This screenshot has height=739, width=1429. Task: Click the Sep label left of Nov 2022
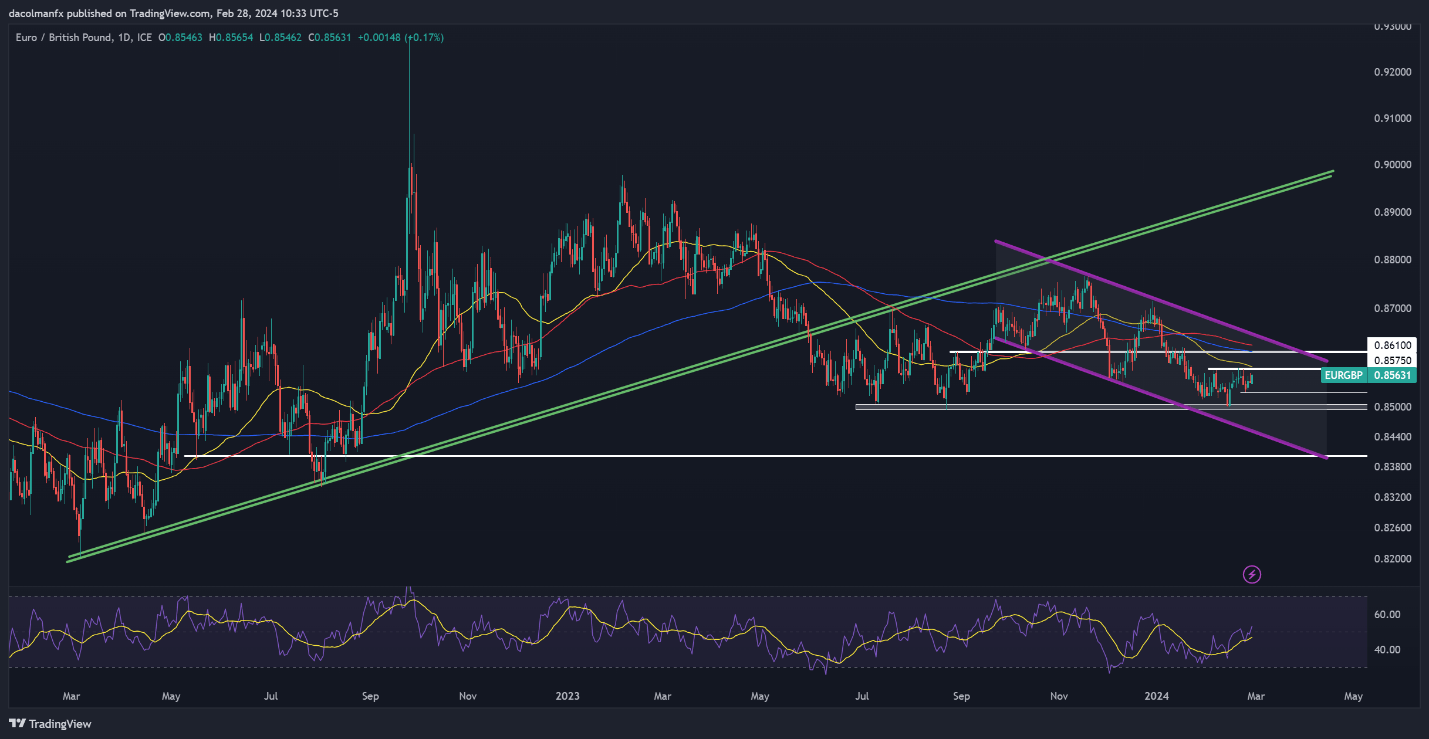click(x=371, y=694)
